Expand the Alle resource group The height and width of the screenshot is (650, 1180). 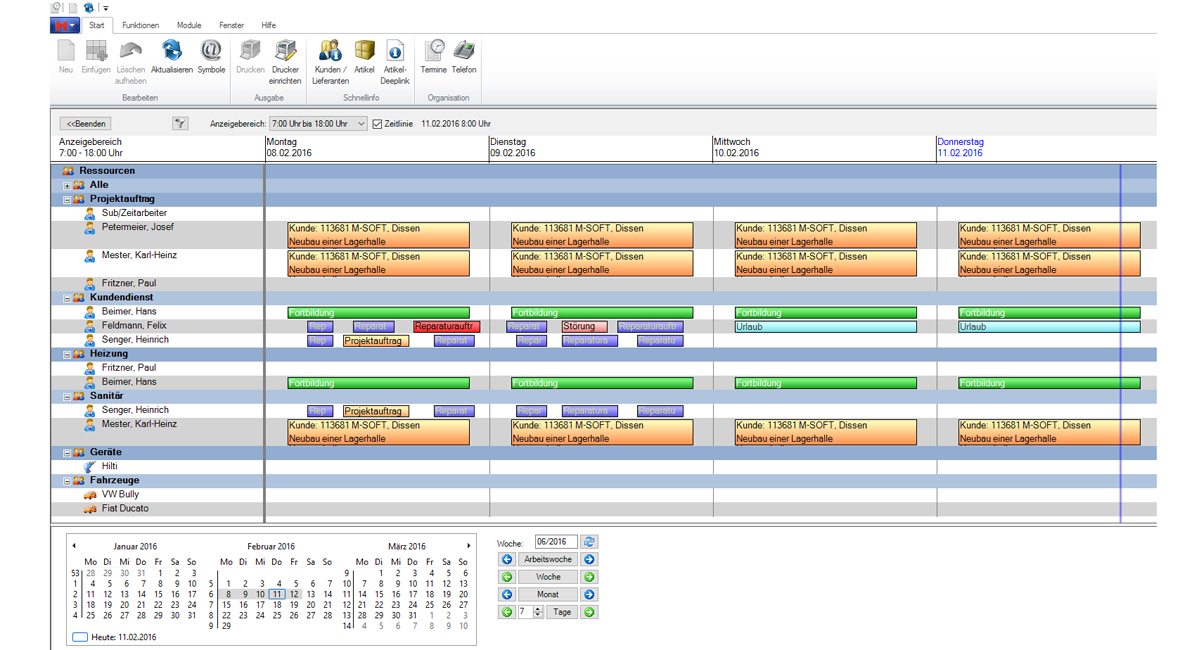point(67,186)
